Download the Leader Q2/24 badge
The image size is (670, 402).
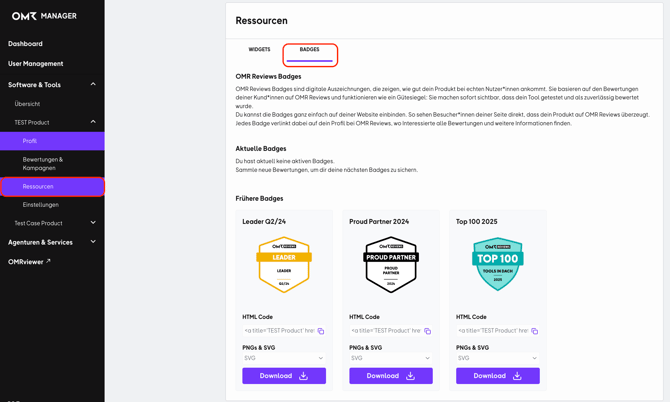pos(284,376)
